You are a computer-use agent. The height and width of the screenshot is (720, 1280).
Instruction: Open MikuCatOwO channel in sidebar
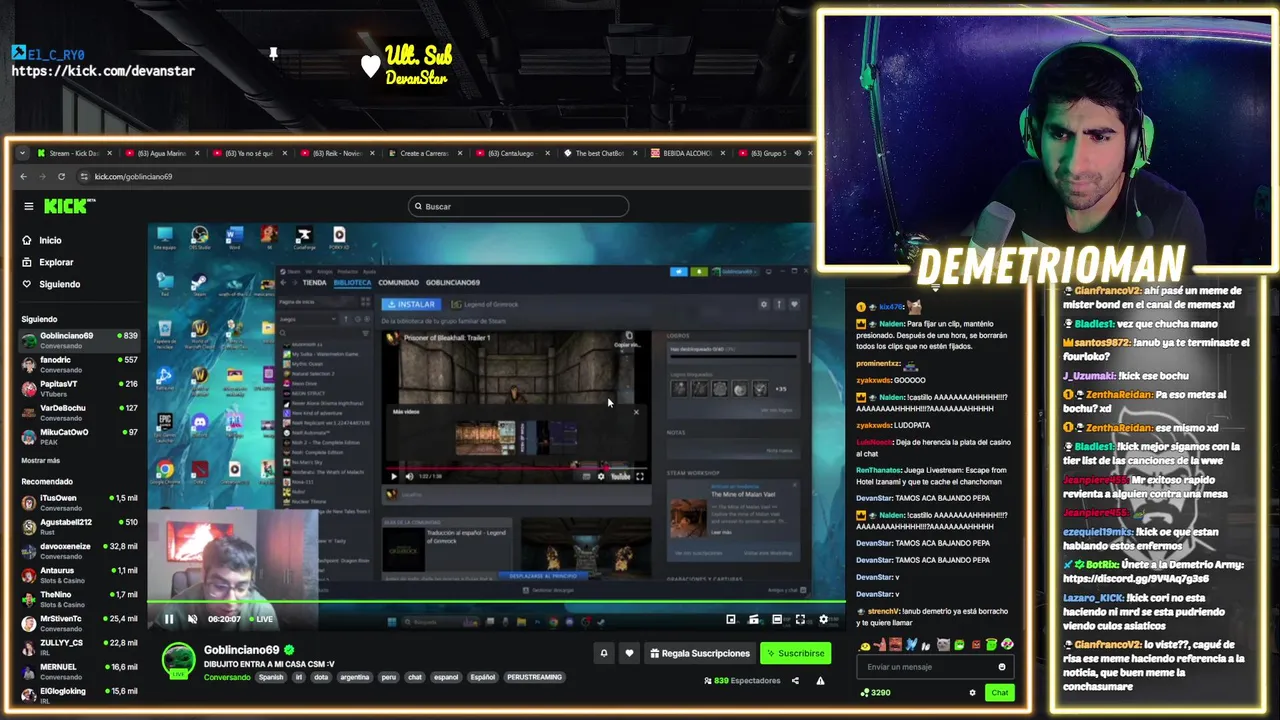click(x=80, y=436)
